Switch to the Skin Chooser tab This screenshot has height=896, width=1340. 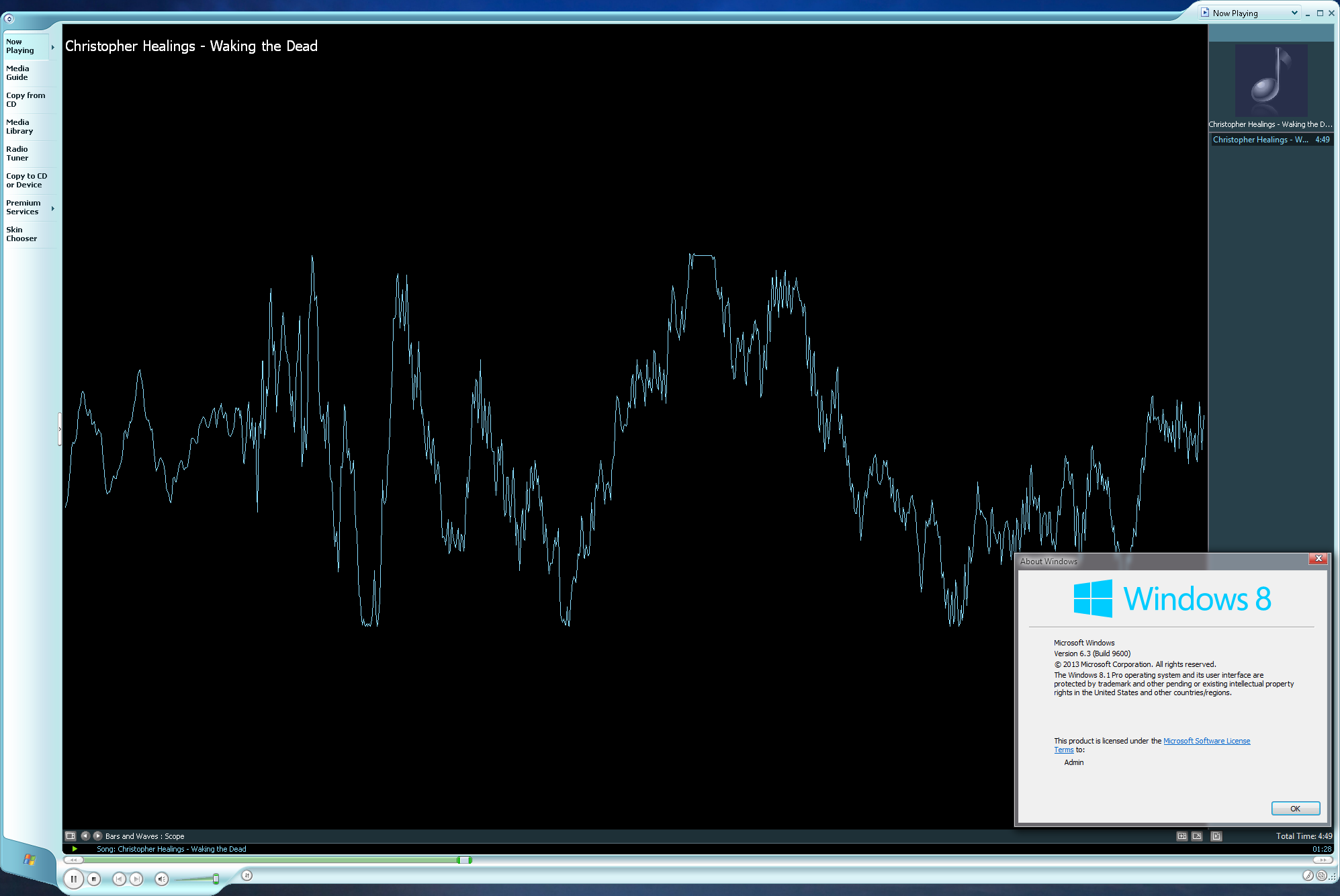coord(21,234)
